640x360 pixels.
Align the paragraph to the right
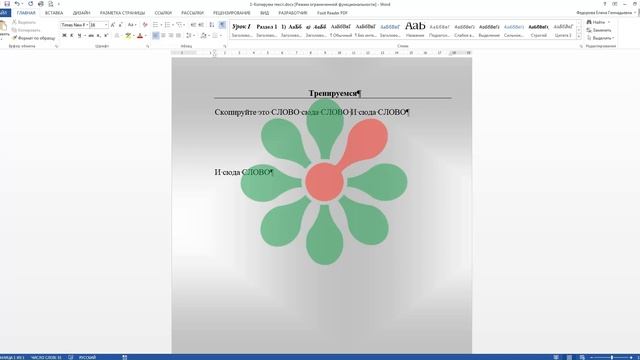pos(171,36)
